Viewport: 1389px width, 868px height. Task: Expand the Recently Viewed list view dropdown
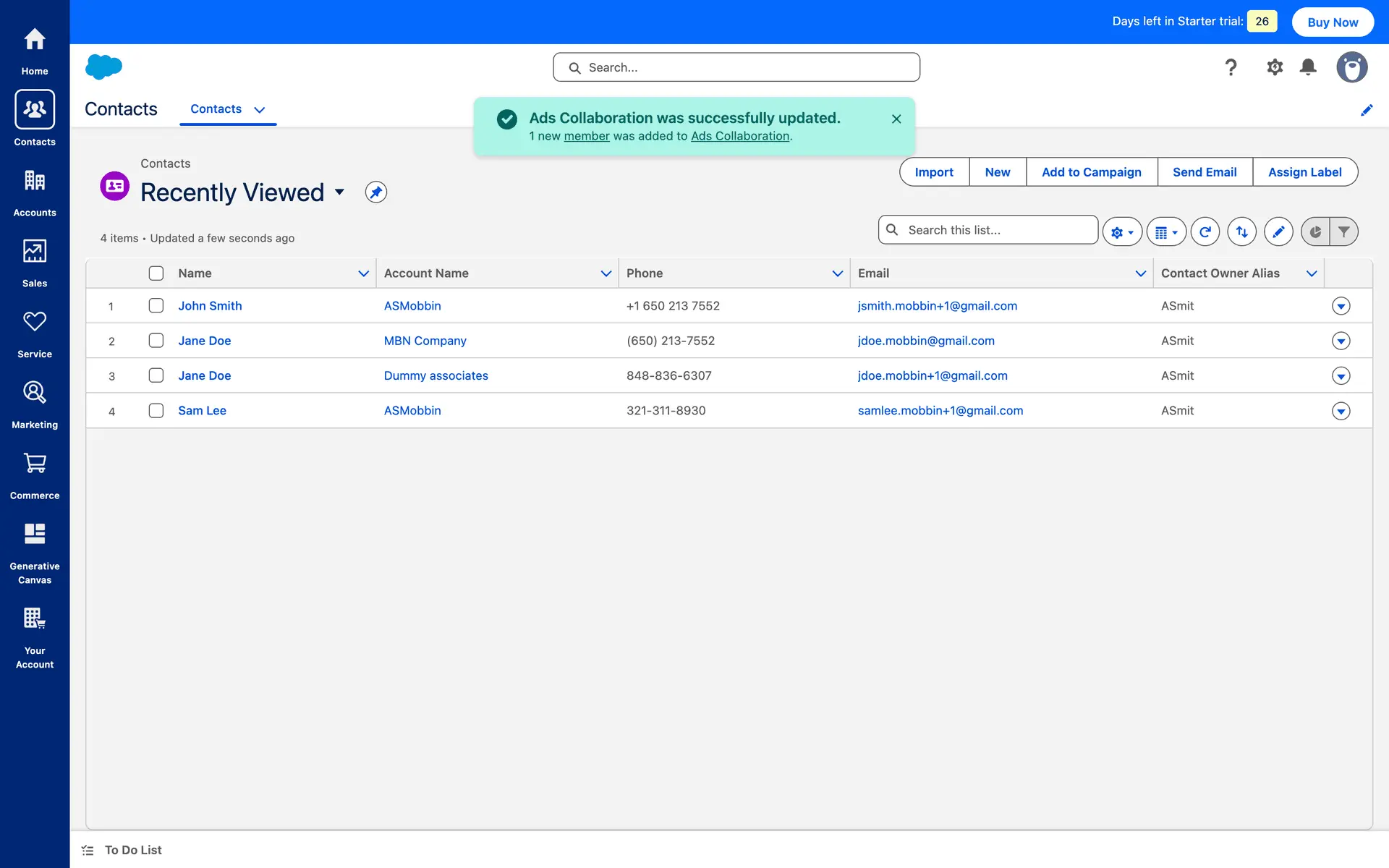(x=339, y=192)
